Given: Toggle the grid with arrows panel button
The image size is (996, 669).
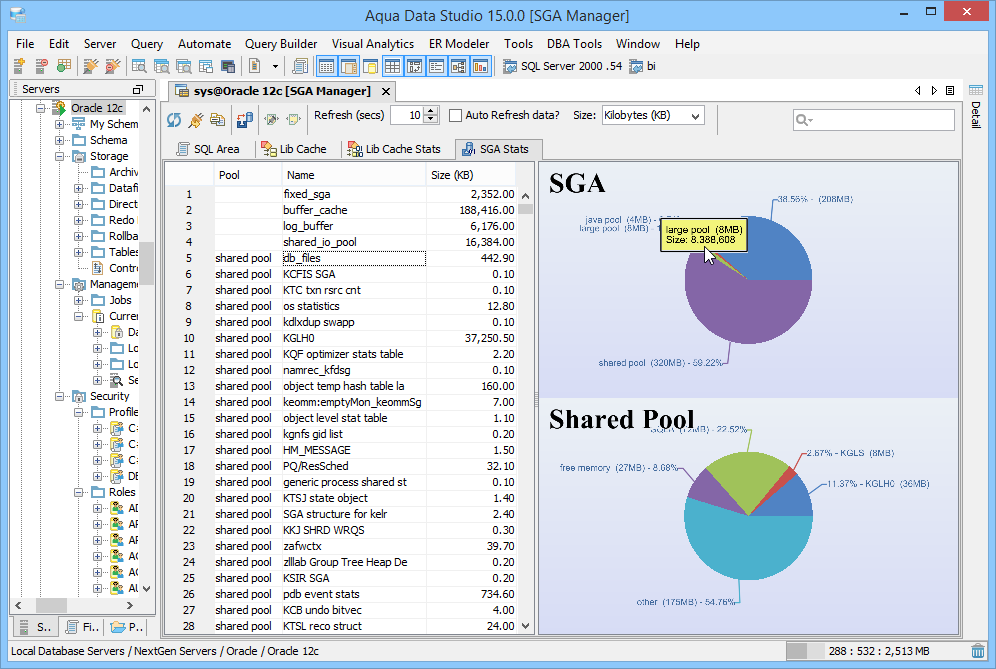Looking at the screenshot, I should (415, 65).
